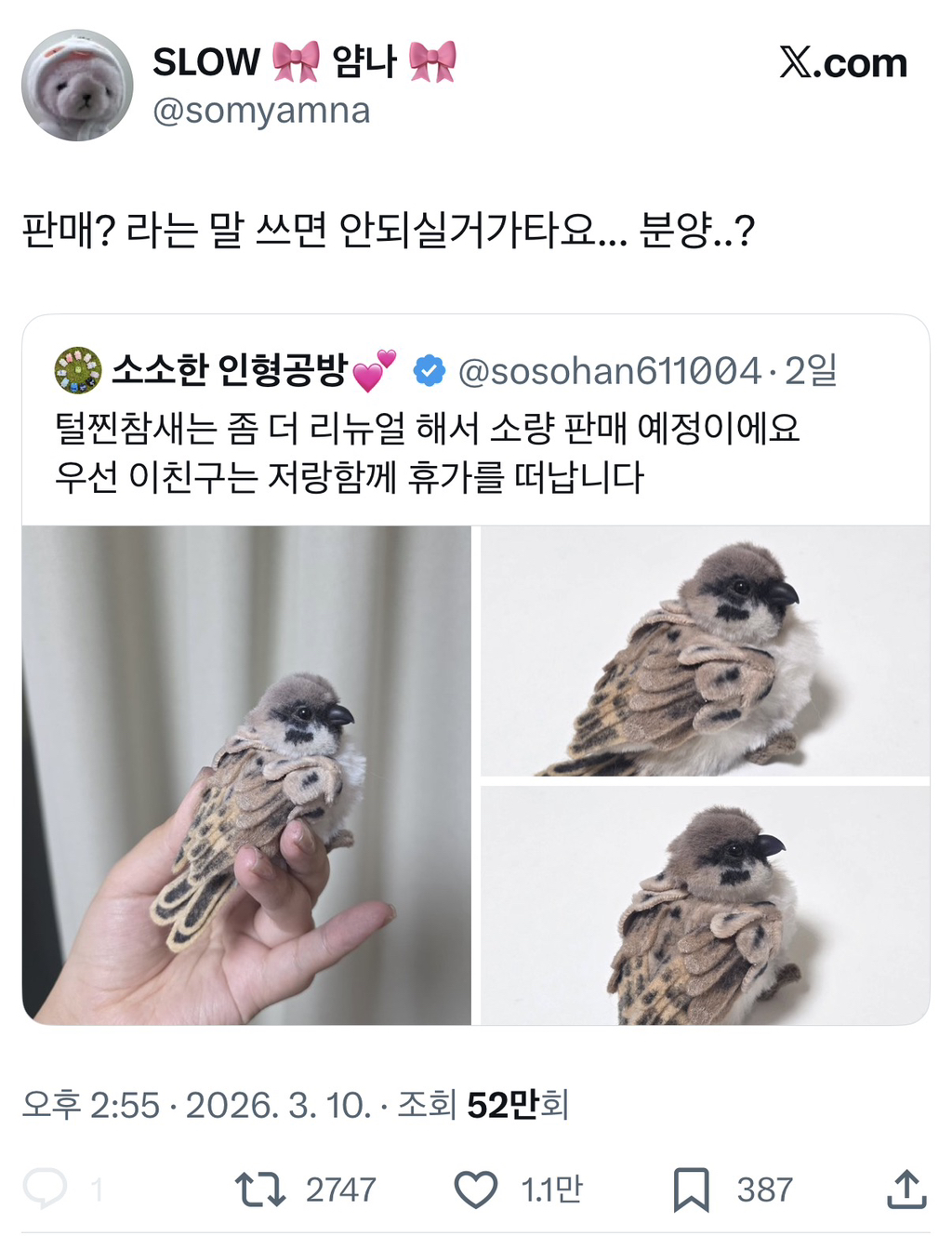Open the @somyamna handle link
952x1236 pixels.
coord(261,111)
